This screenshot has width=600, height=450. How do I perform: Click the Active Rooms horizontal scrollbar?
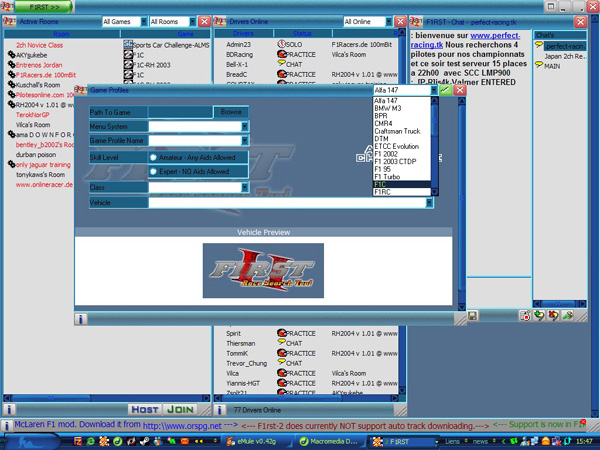pyautogui.click(x=107, y=398)
